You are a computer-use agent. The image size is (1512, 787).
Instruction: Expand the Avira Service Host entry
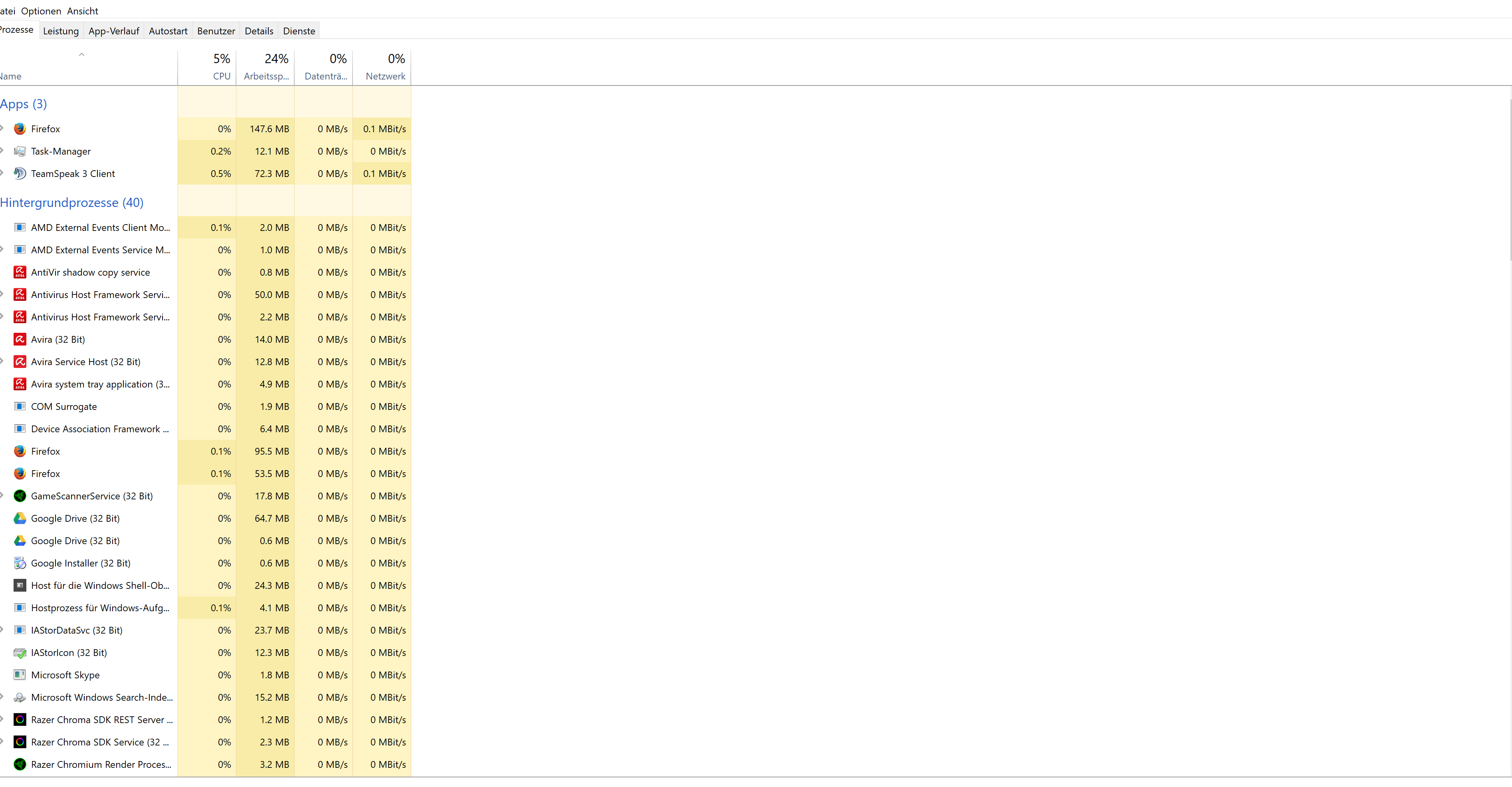point(2,361)
